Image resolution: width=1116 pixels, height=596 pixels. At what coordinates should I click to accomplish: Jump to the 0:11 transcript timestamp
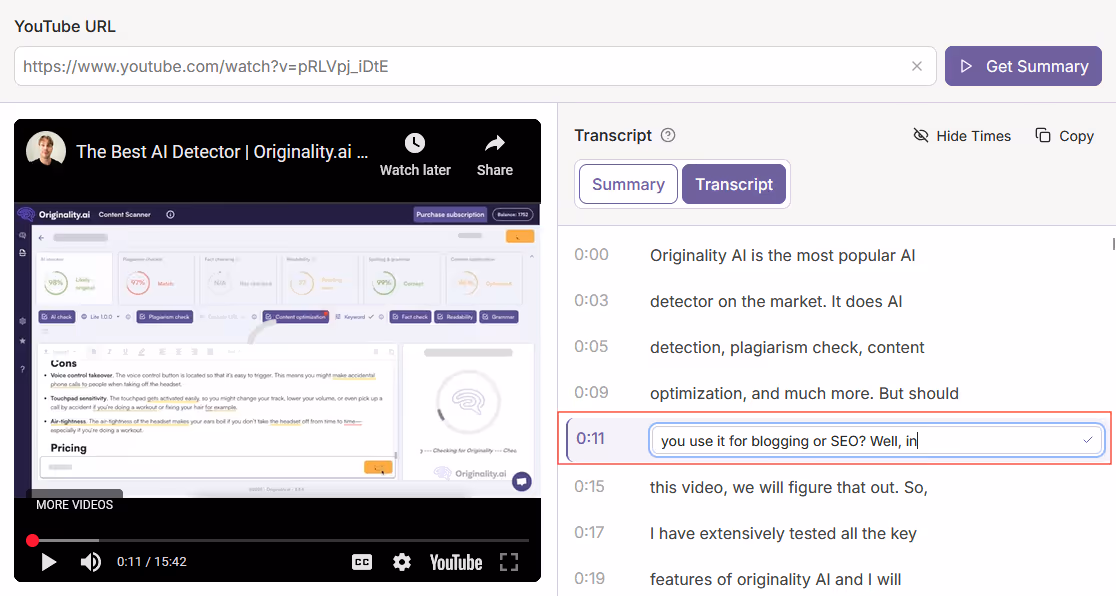pos(592,439)
